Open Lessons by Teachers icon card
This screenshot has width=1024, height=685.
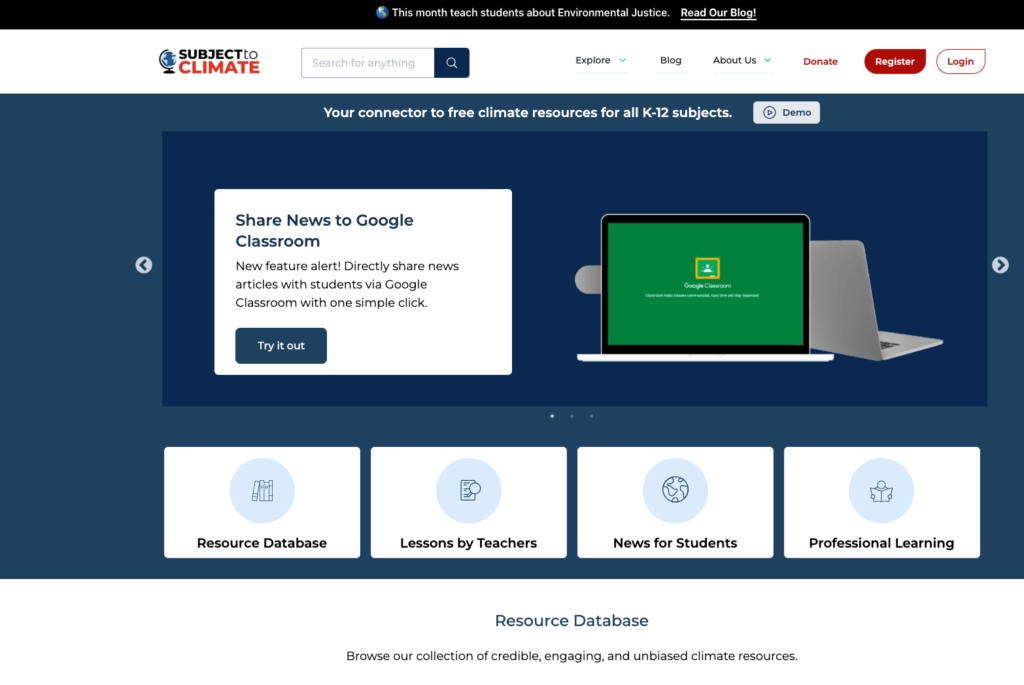[468, 491]
